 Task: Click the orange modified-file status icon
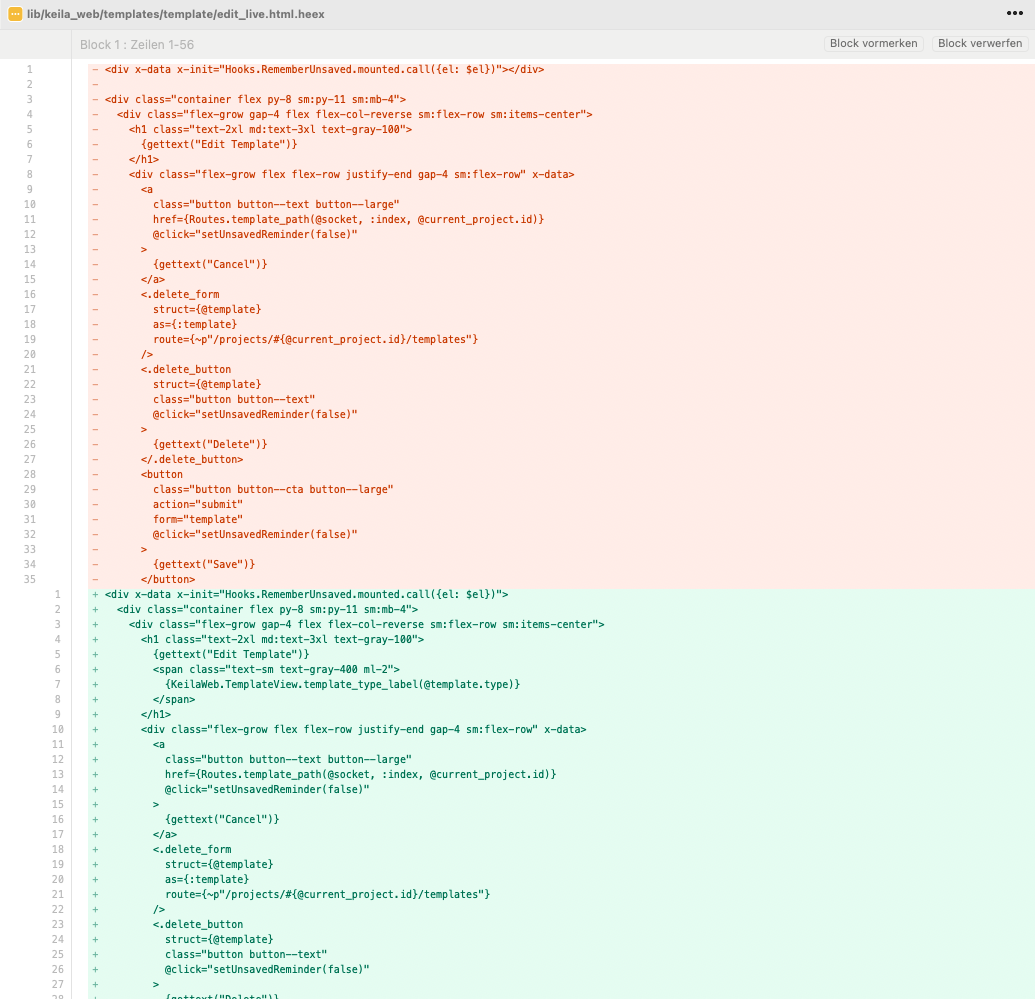pos(15,14)
